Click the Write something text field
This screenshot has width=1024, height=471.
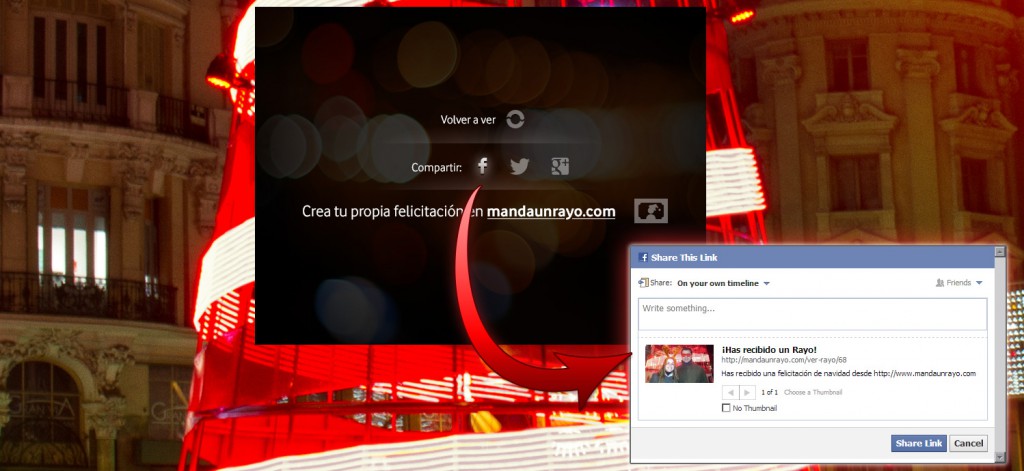point(812,314)
